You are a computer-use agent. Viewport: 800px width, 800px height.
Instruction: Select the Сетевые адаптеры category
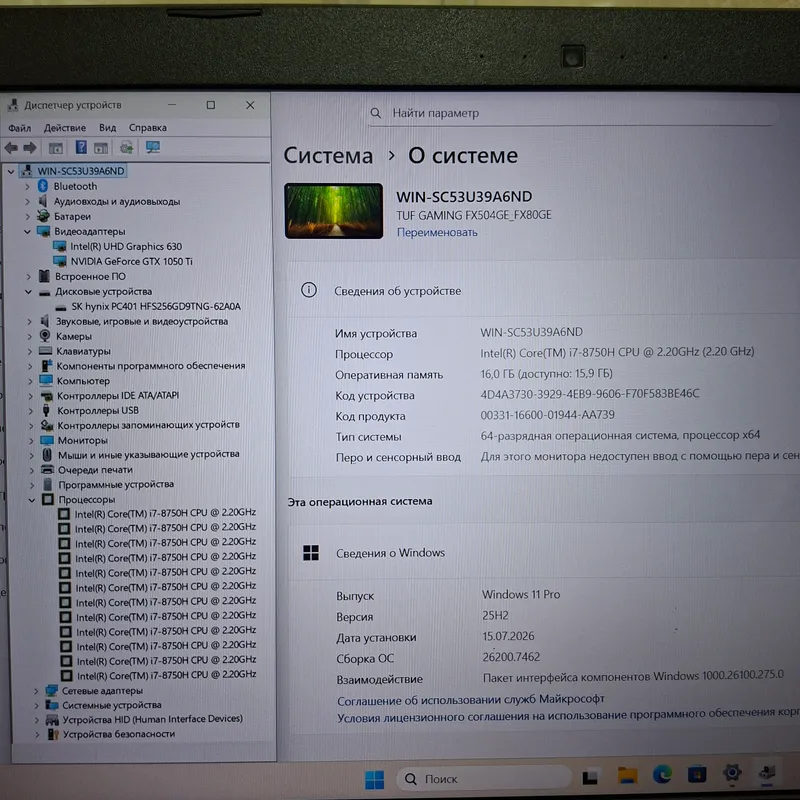point(102,690)
